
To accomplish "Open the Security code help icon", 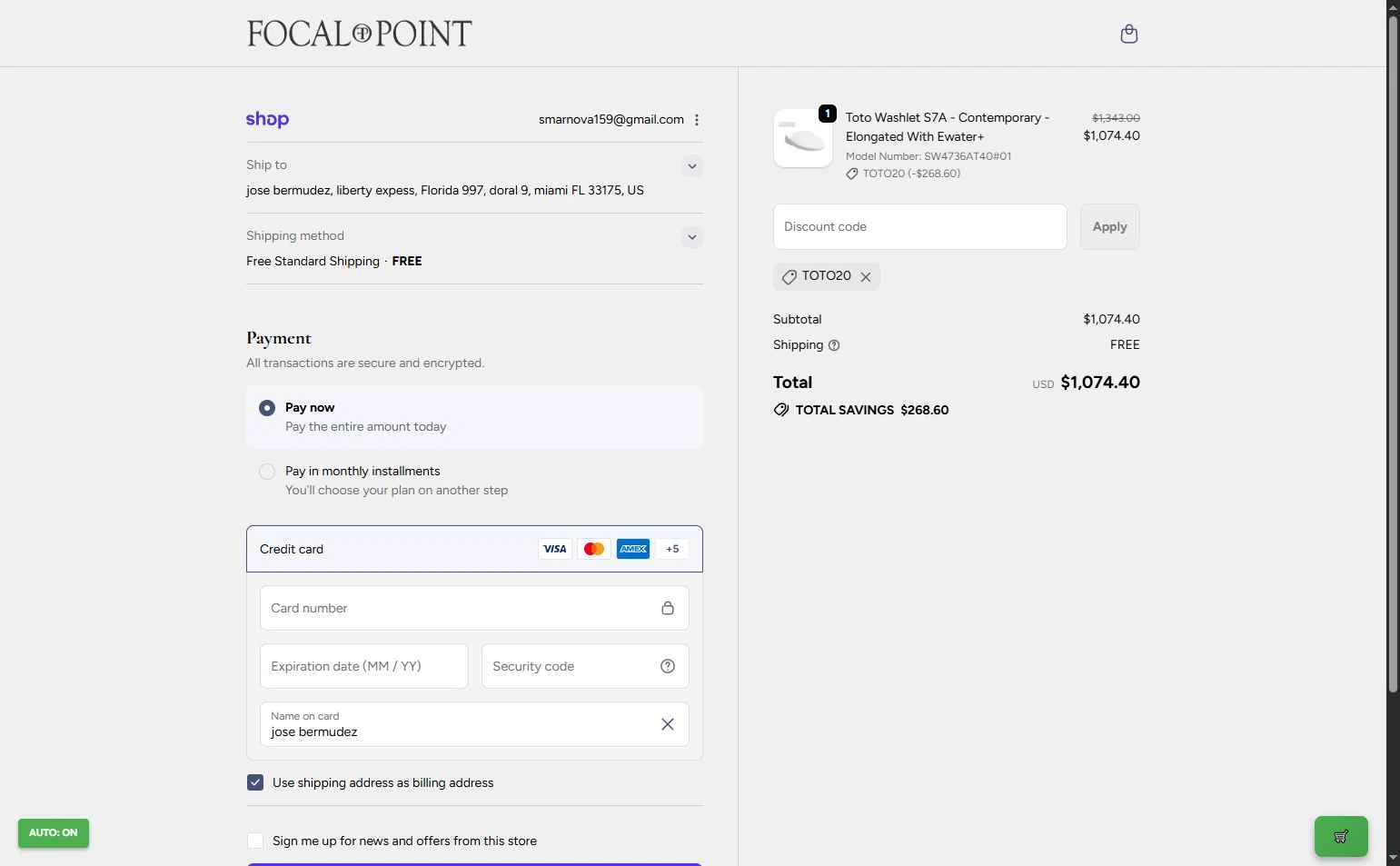I will click(x=668, y=666).
